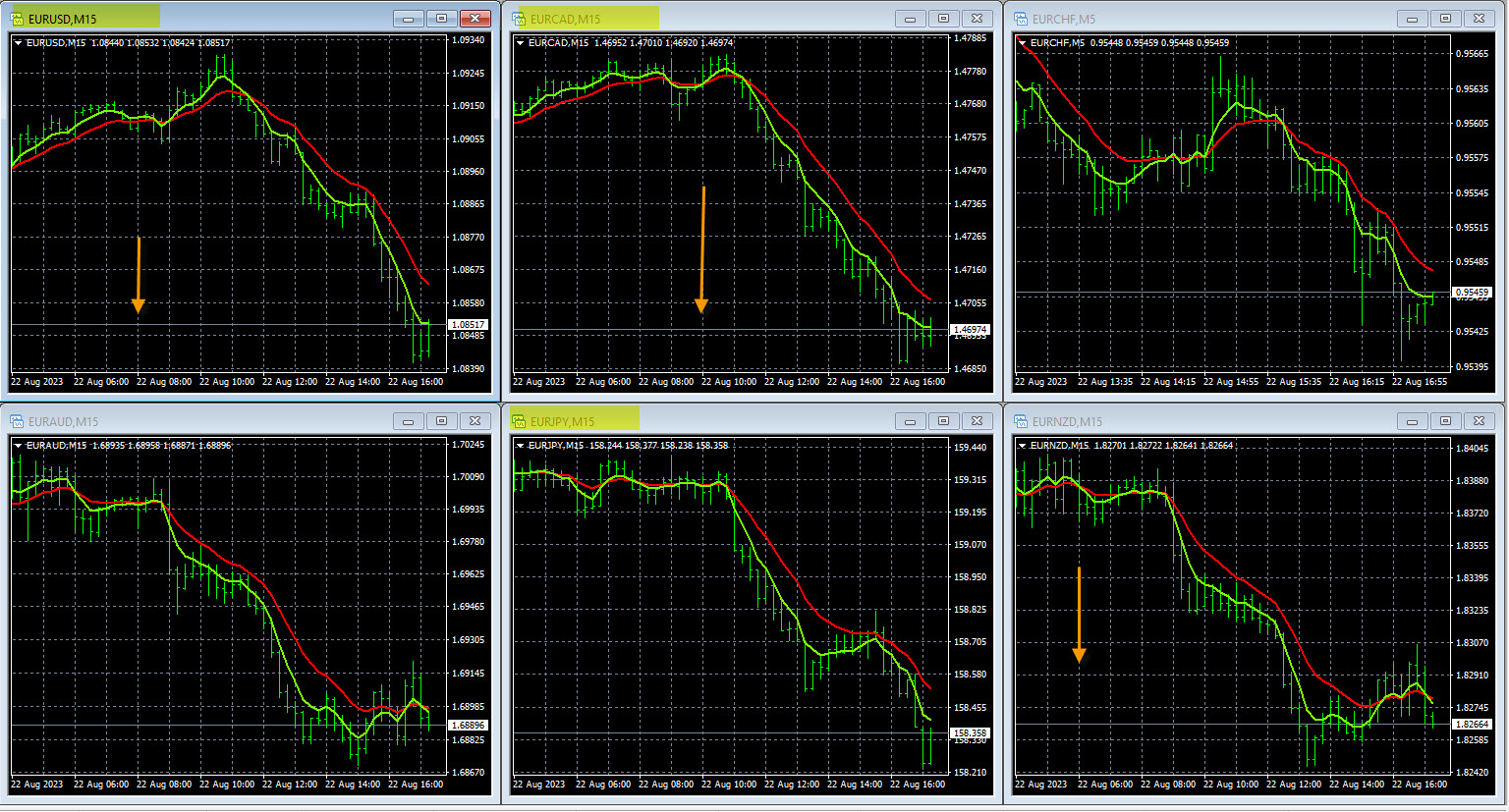Activate the EURAUD,M15 title bar
Screen dimensions: 1509x812
tap(196, 421)
